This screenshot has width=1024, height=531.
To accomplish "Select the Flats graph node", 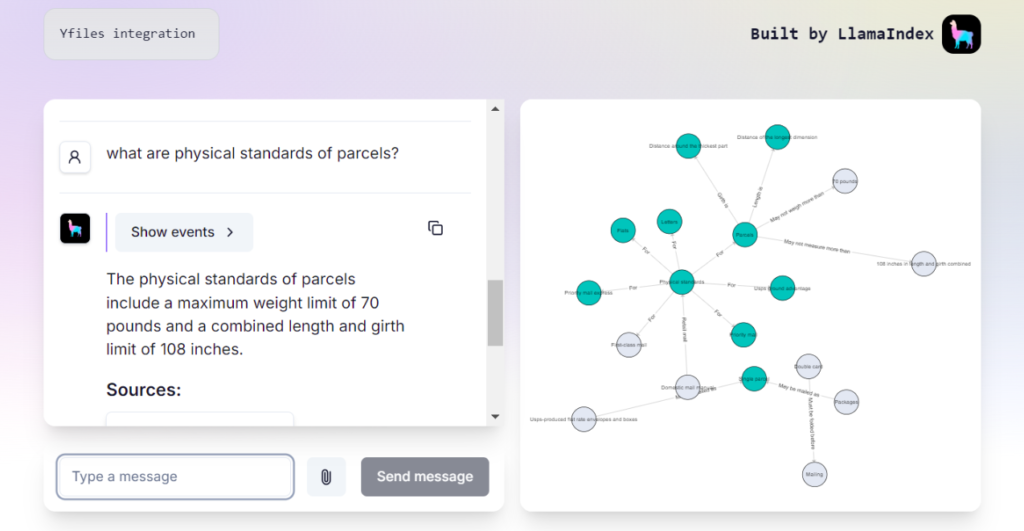I will (623, 230).
